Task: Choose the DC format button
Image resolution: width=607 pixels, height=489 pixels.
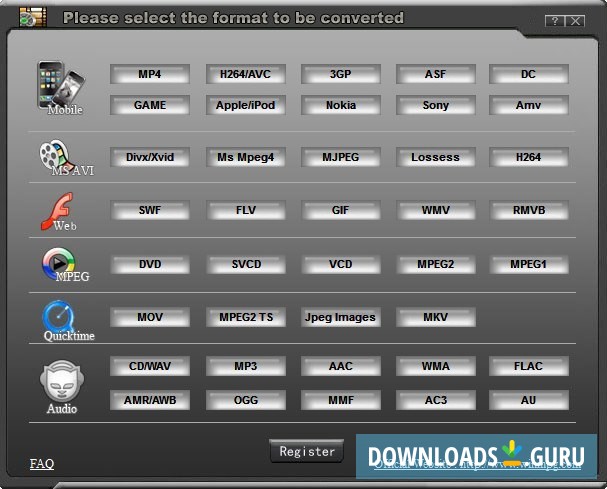Action: [x=529, y=74]
